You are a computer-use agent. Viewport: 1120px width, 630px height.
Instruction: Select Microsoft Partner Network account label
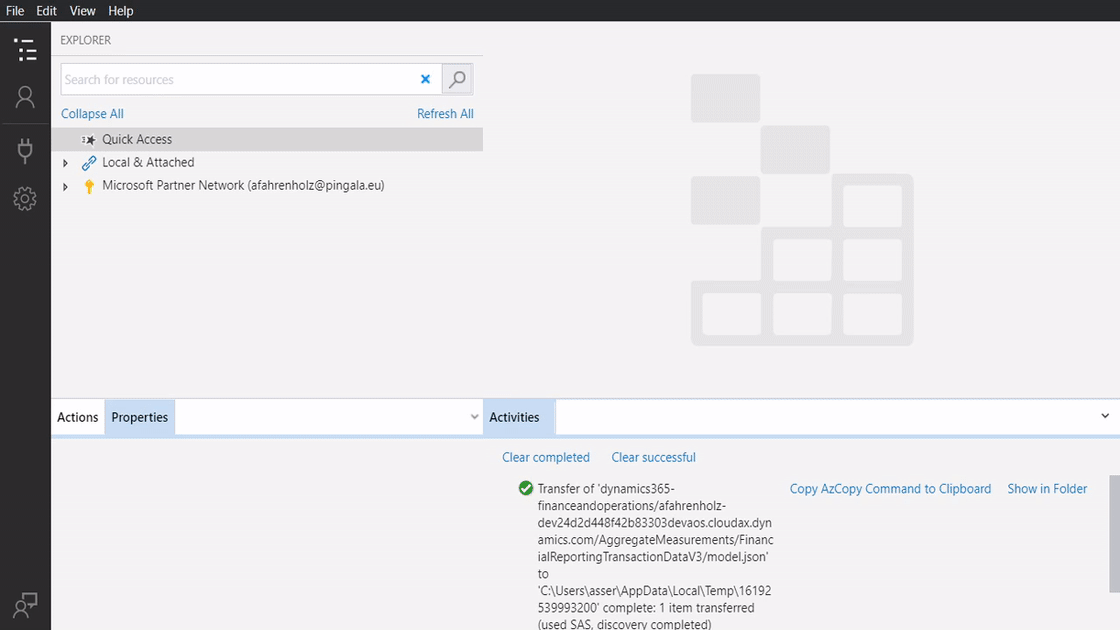(243, 186)
